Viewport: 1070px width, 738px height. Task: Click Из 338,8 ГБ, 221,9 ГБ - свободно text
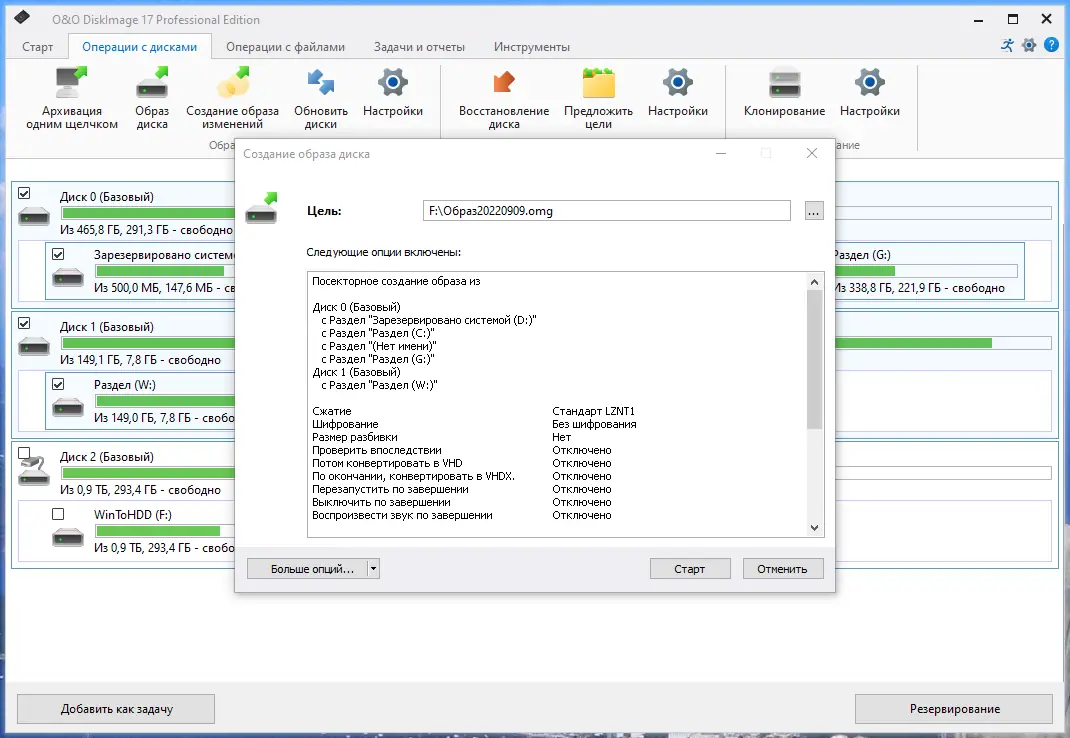[x=920, y=288]
